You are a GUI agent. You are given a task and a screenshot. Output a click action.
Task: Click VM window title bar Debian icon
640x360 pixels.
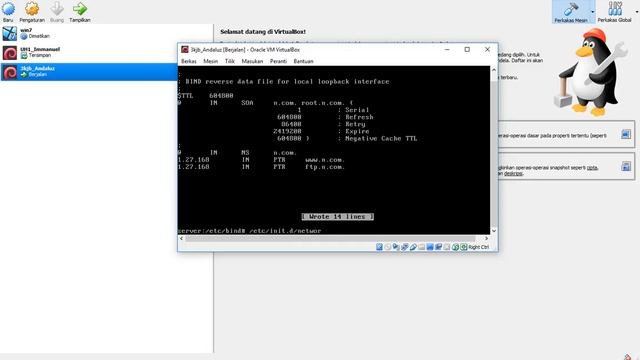[185, 49]
